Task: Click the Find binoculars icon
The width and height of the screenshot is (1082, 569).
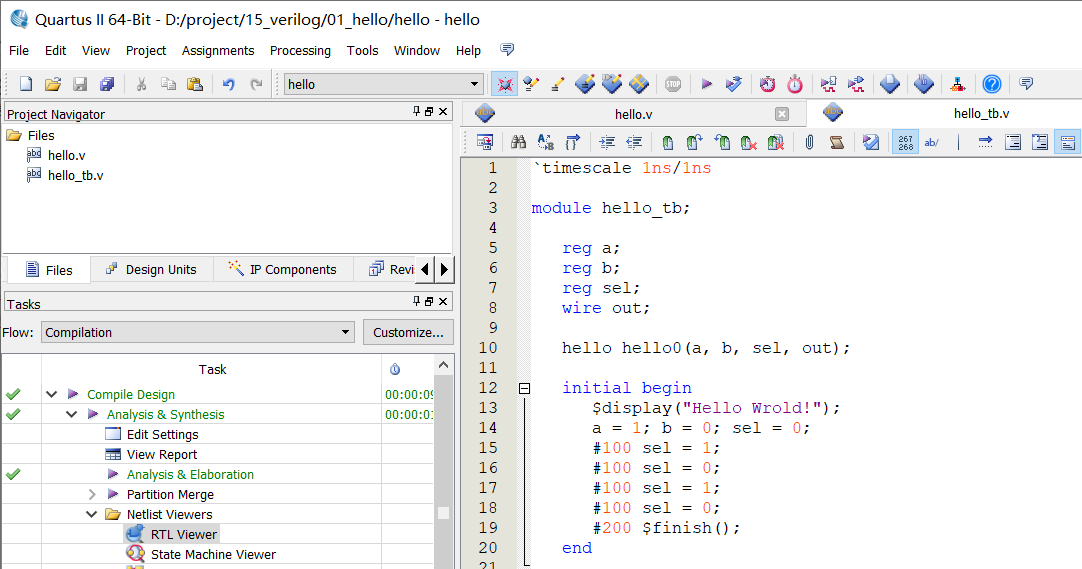Action: tap(518, 142)
